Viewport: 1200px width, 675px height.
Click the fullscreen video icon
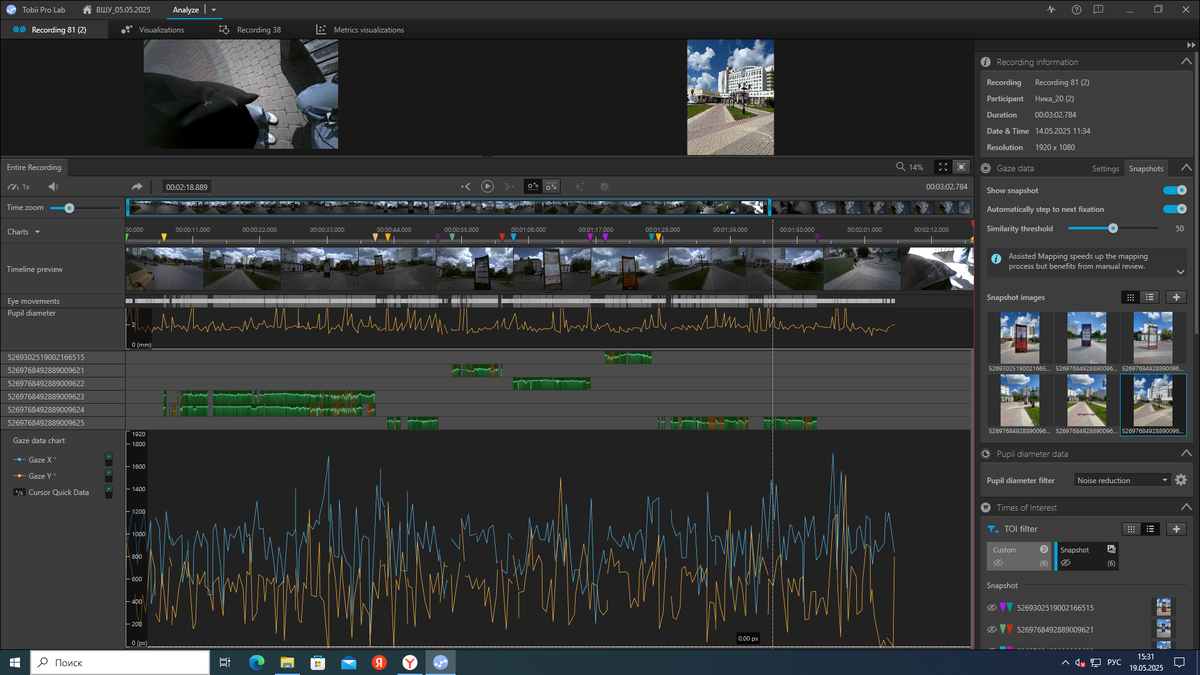click(x=942, y=167)
